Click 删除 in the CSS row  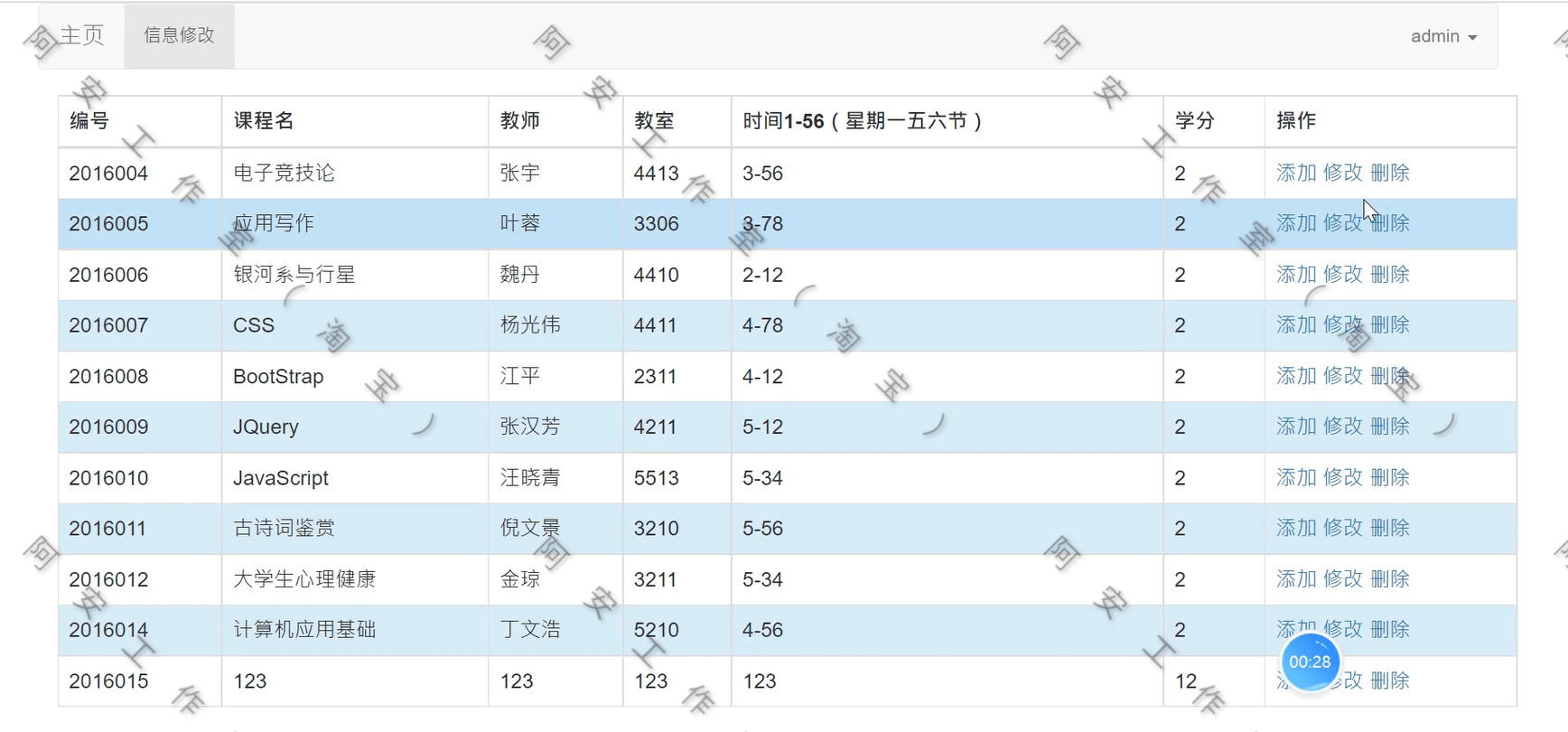(x=1390, y=324)
